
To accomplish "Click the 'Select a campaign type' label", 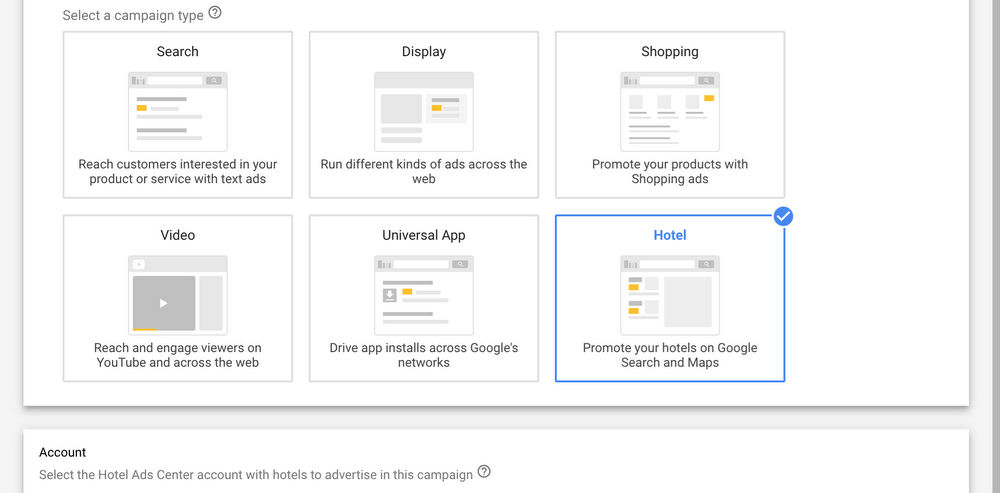I will [x=133, y=15].
